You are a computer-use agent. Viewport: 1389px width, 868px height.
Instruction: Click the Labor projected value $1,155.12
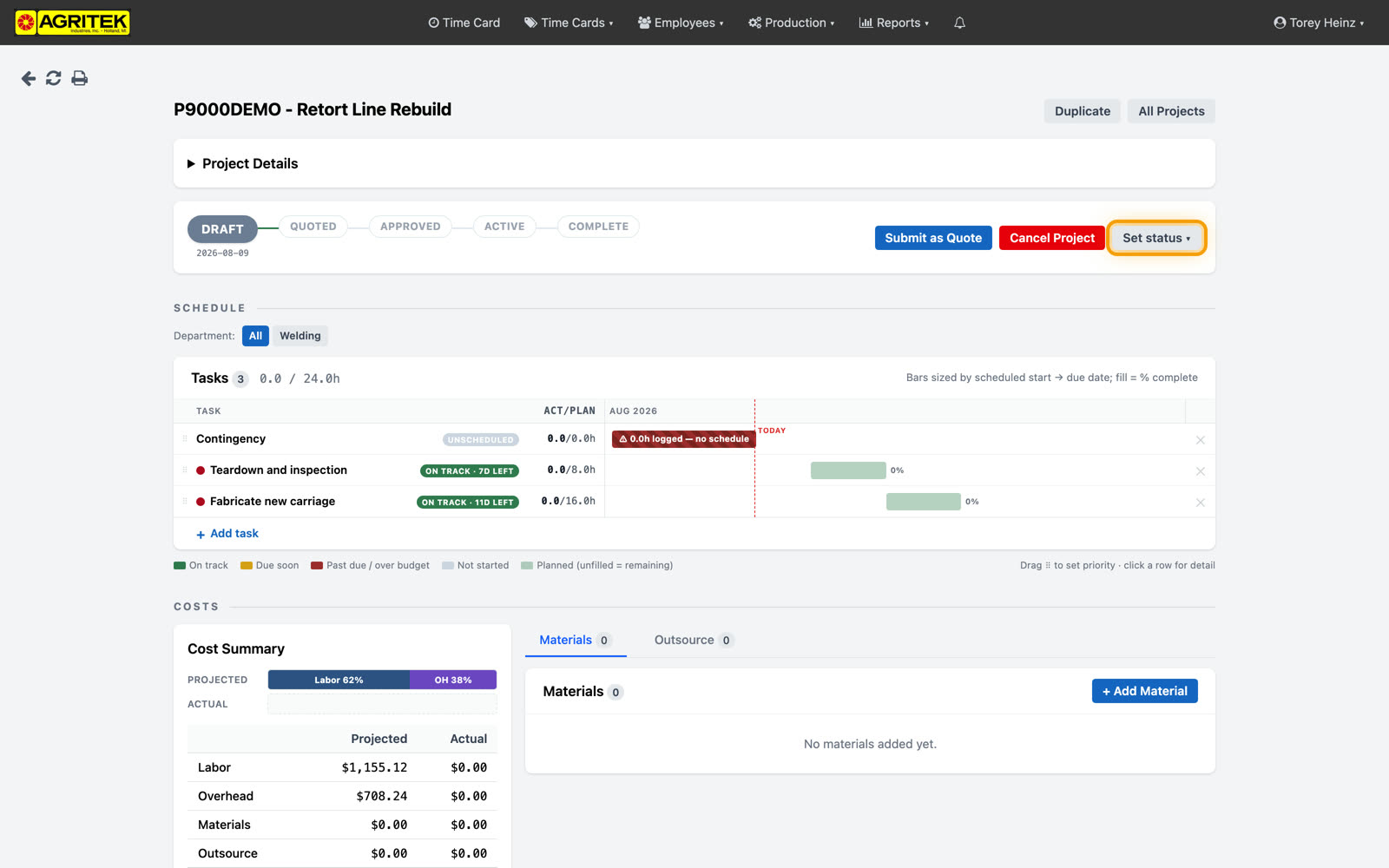pos(374,767)
